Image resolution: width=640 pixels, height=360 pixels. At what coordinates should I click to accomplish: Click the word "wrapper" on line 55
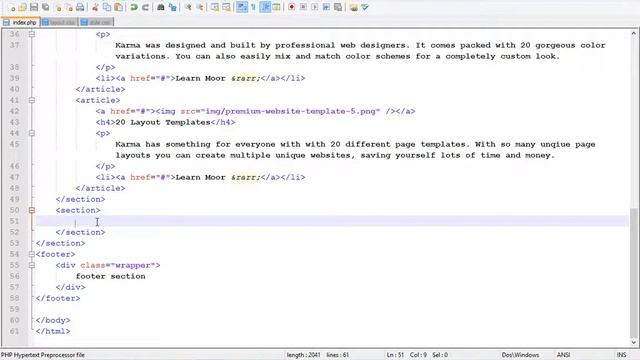coord(133,266)
